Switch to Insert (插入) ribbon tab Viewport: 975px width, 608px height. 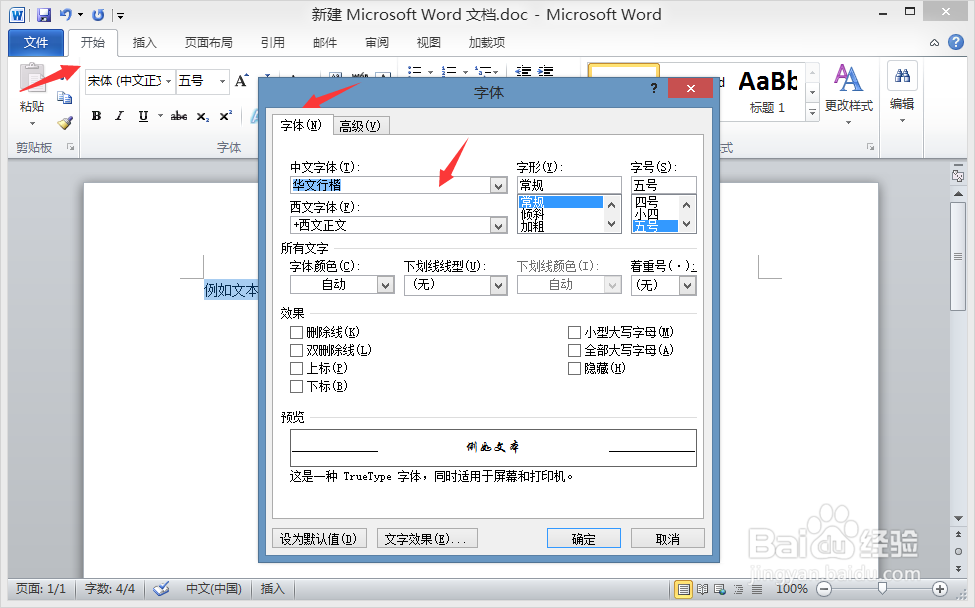point(144,42)
